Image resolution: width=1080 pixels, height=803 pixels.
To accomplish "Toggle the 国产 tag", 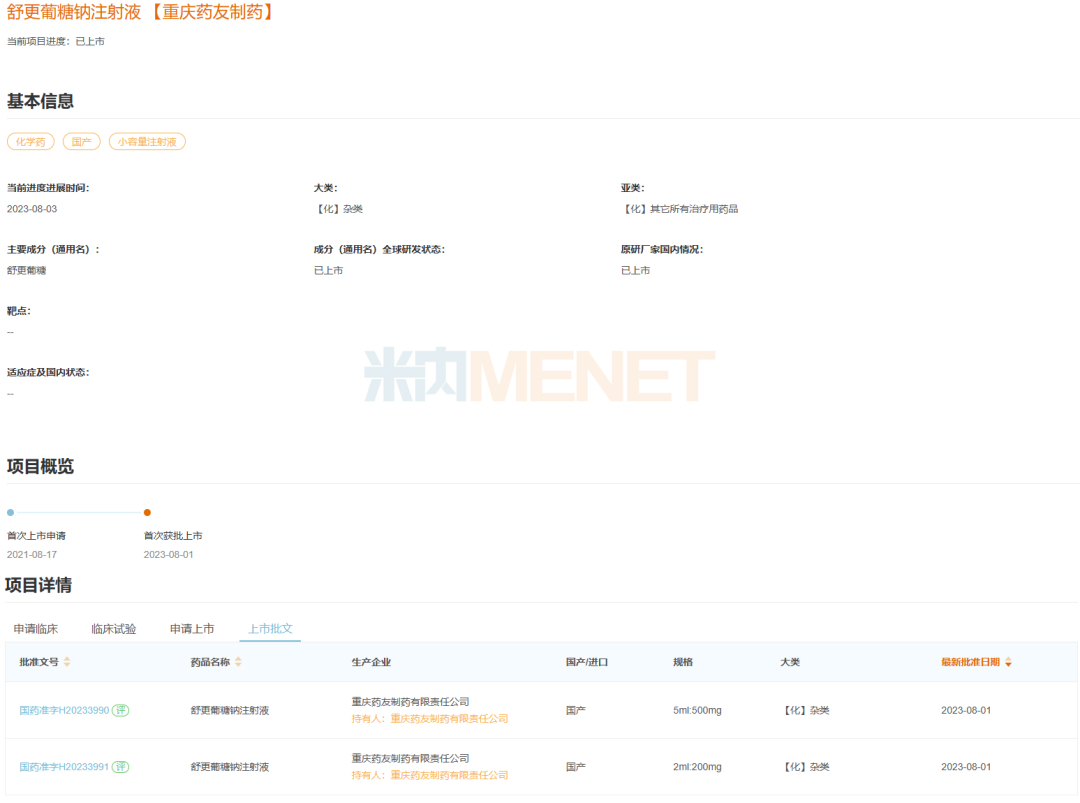I will point(81,141).
